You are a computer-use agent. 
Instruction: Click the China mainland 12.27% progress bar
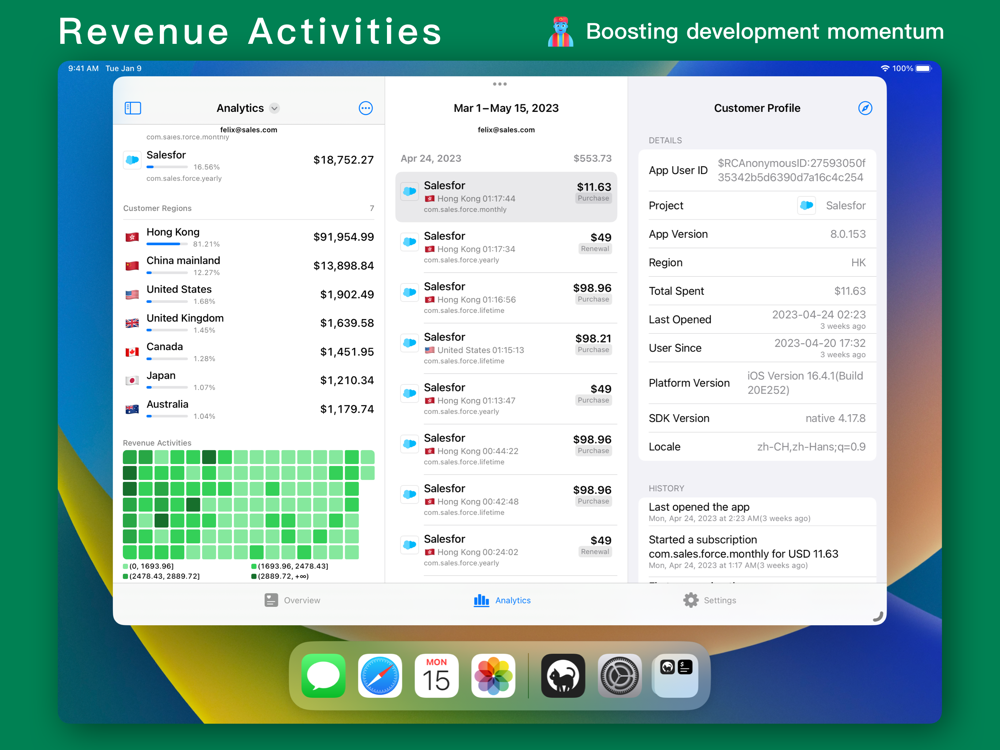pos(167,273)
